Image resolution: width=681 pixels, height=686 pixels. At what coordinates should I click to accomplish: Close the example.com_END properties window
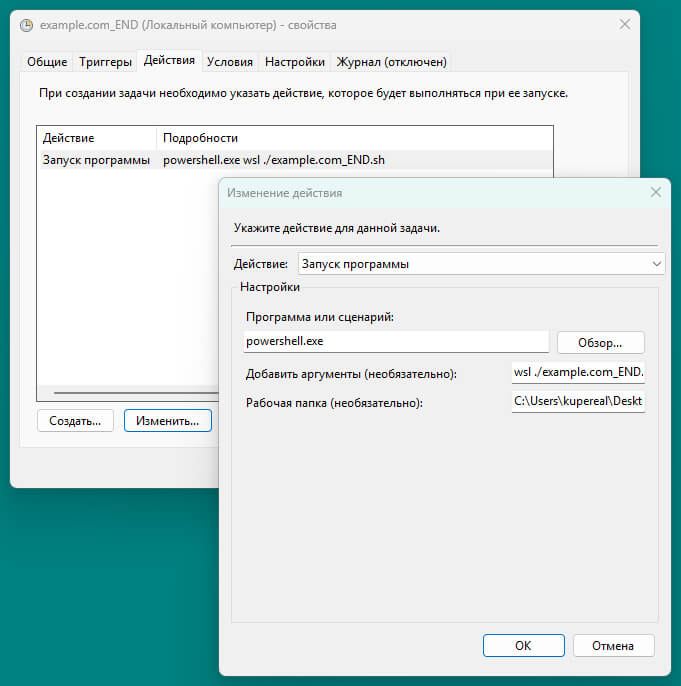click(625, 24)
